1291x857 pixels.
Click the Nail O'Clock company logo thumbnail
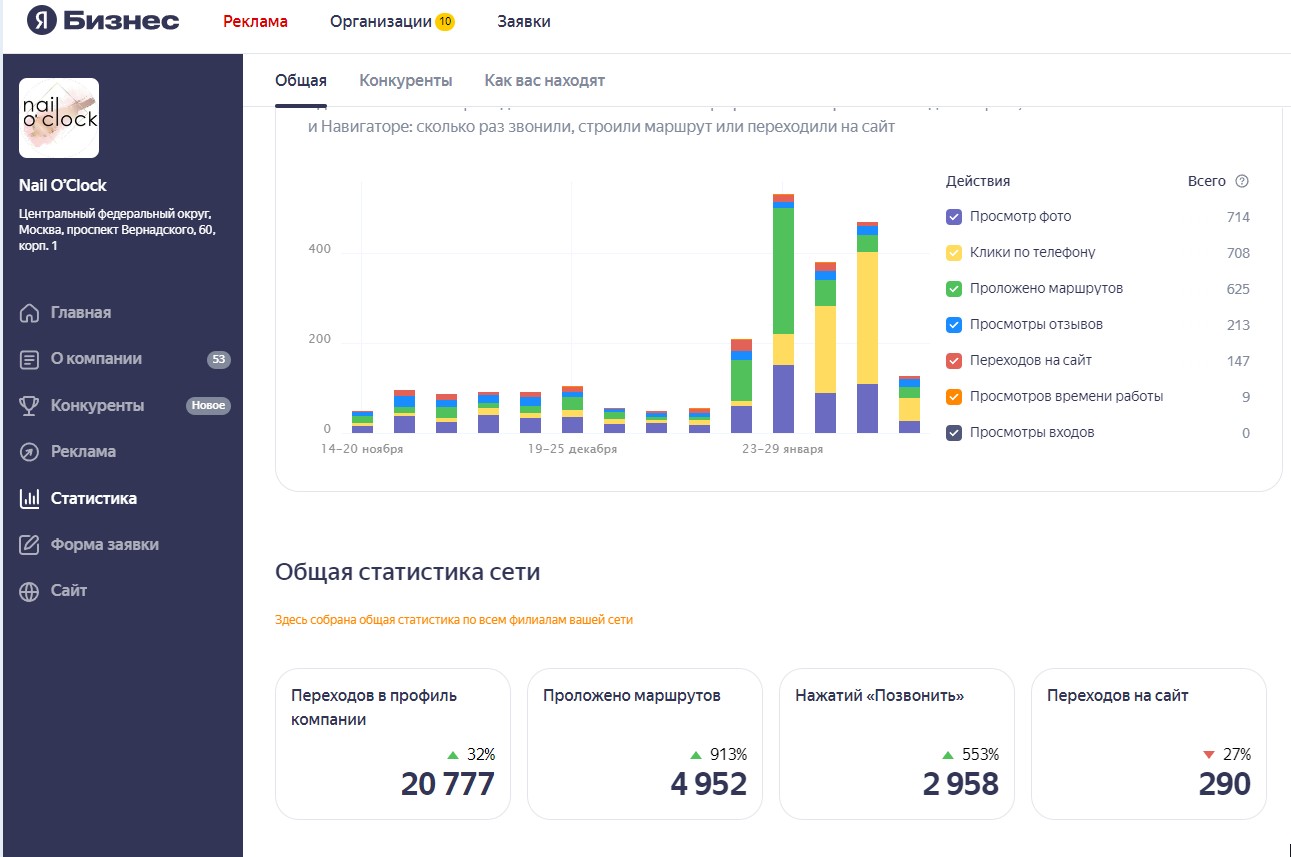pyautogui.click(x=59, y=118)
